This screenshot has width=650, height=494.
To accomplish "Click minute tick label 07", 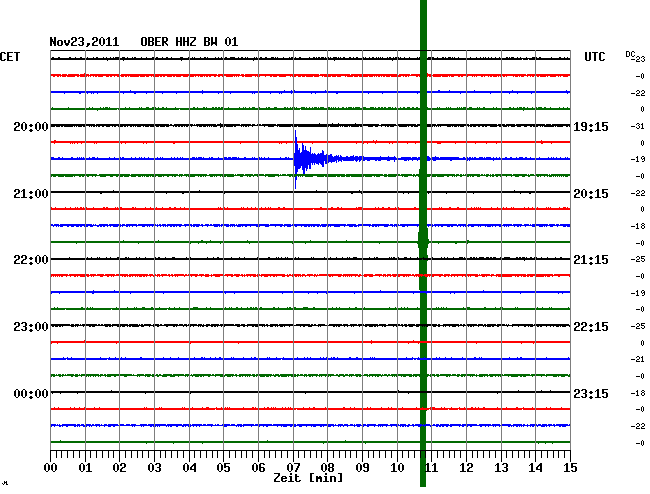I will [293, 468].
